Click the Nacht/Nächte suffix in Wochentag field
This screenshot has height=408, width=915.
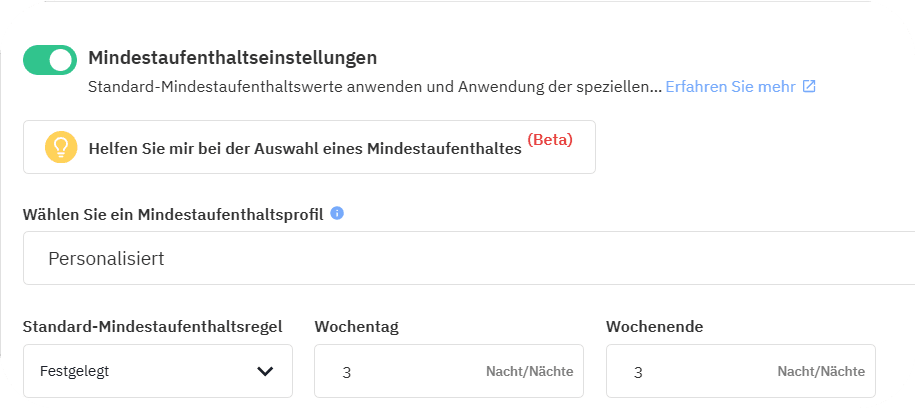click(529, 371)
